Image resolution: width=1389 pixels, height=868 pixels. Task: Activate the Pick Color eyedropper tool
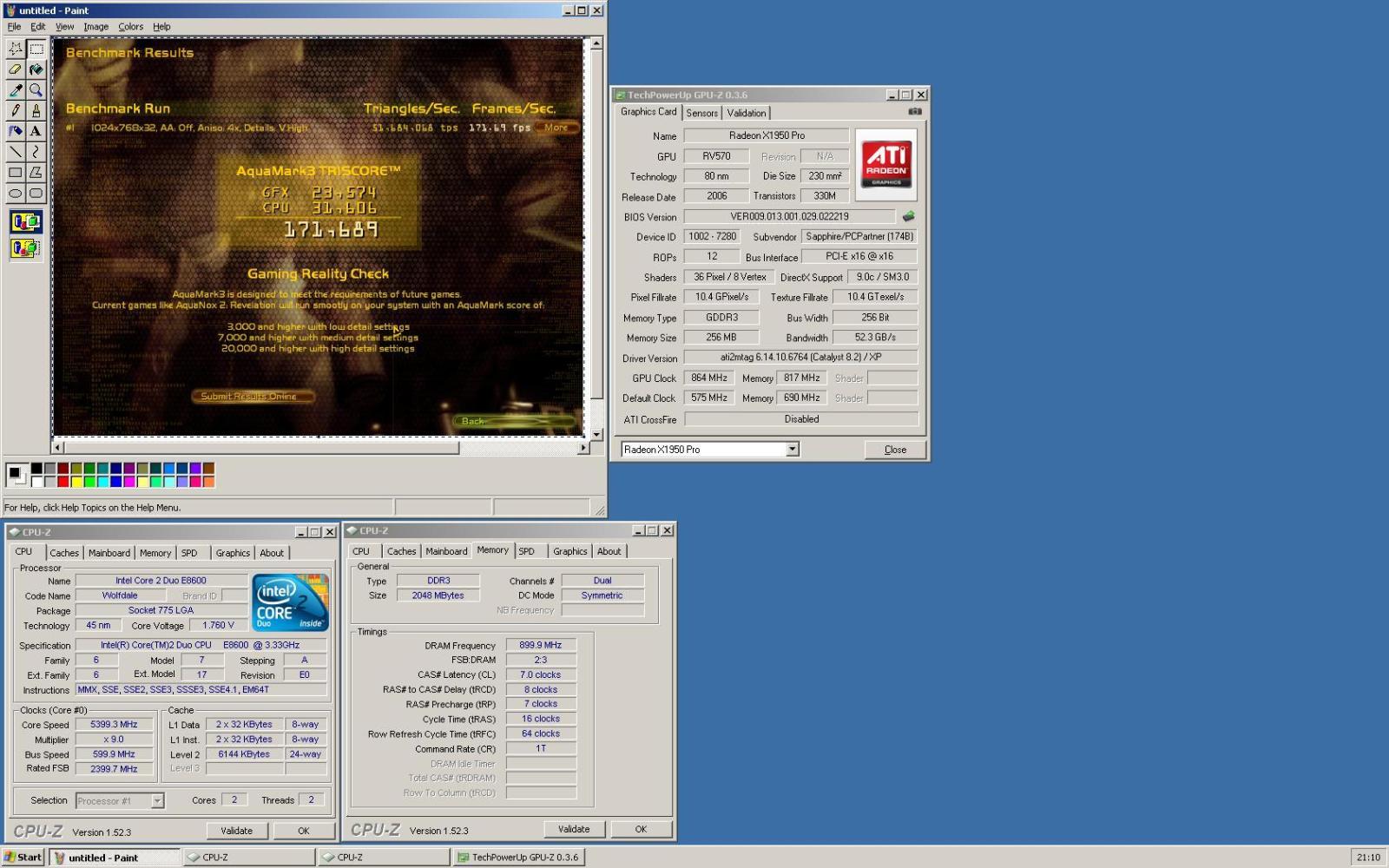[x=16, y=90]
